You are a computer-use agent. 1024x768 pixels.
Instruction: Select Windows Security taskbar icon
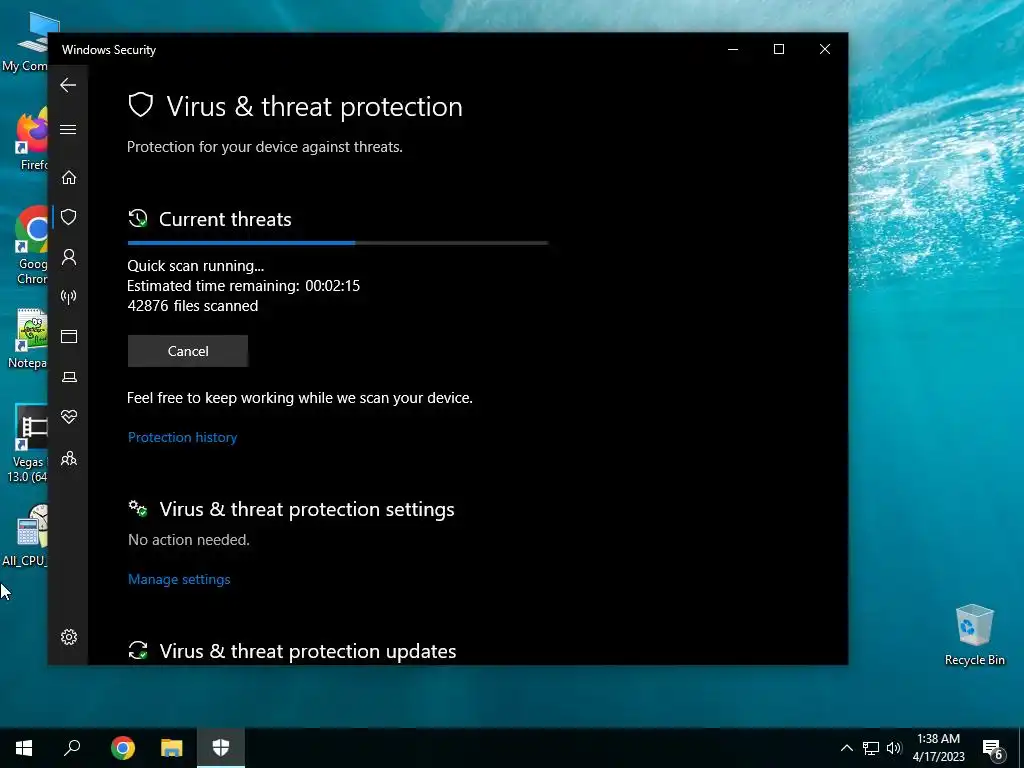pyautogui.click(x=221, y=748)
